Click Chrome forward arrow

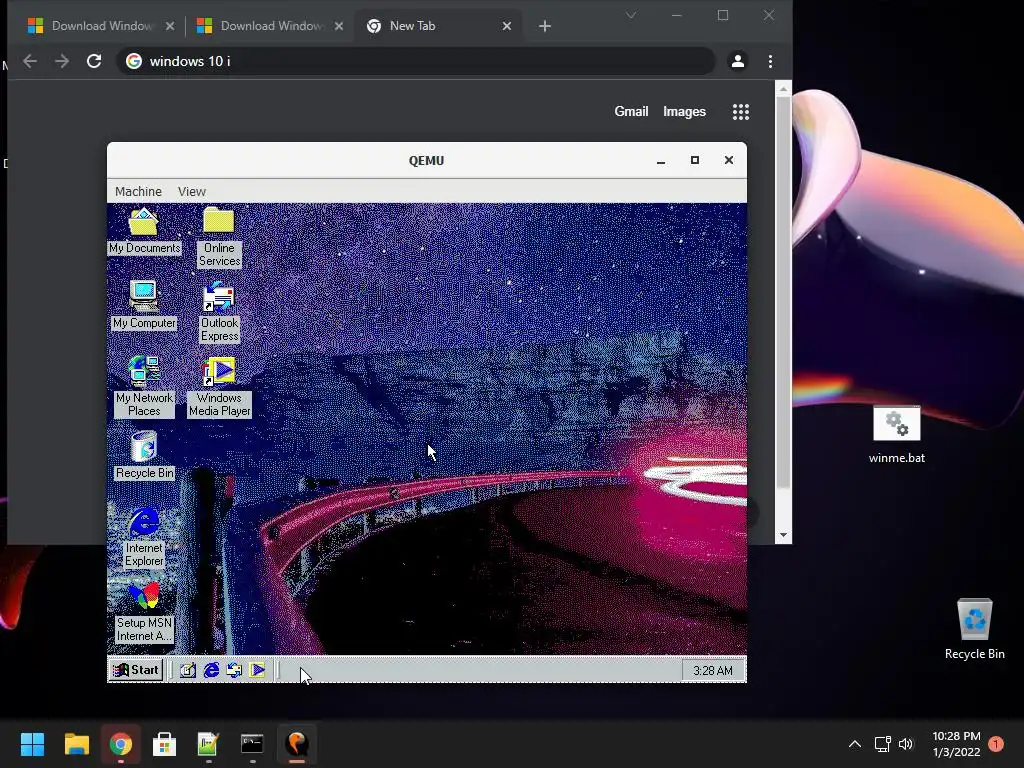(x=62, y=61)
